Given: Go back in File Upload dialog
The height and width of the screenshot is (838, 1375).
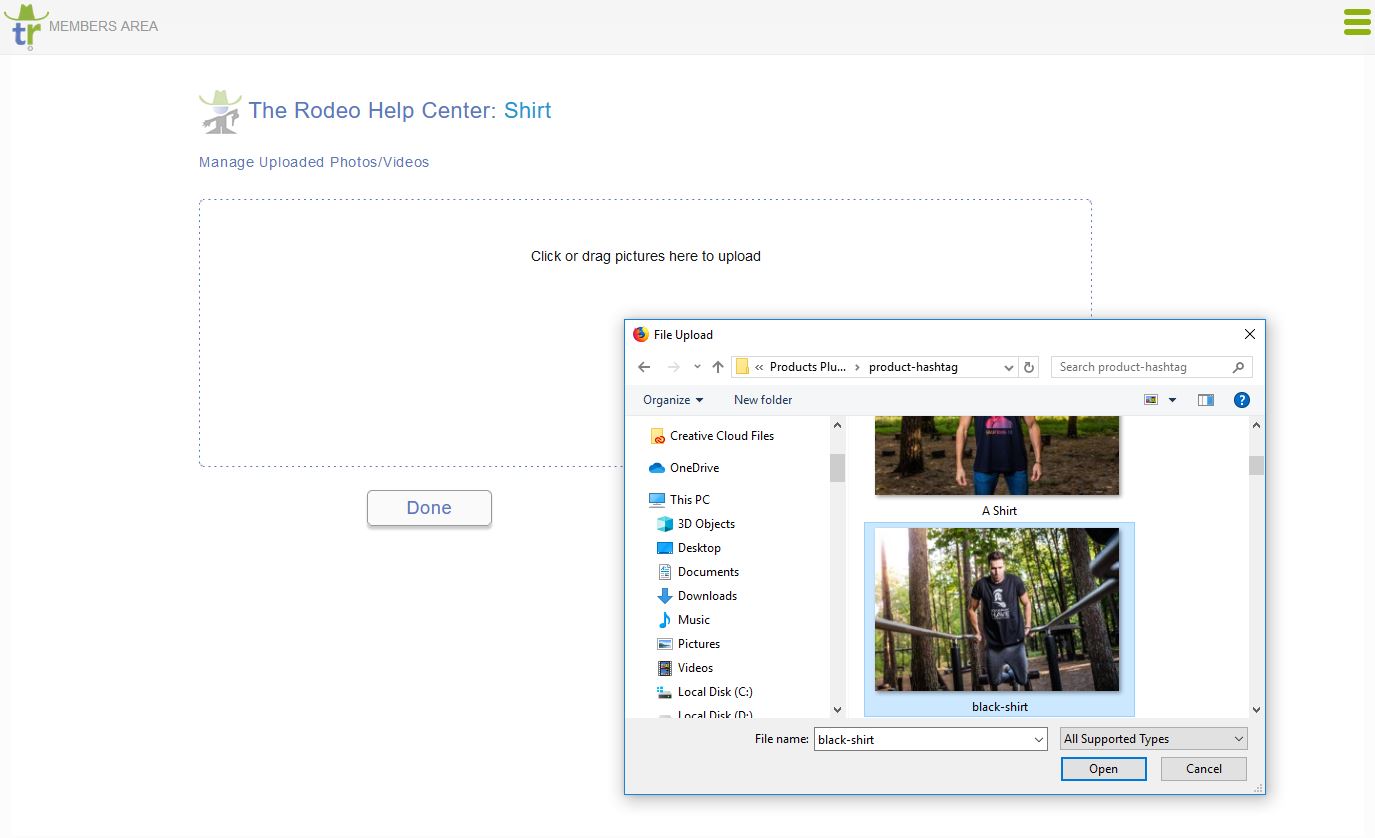Looking at the screenshot, I should 644,367.
